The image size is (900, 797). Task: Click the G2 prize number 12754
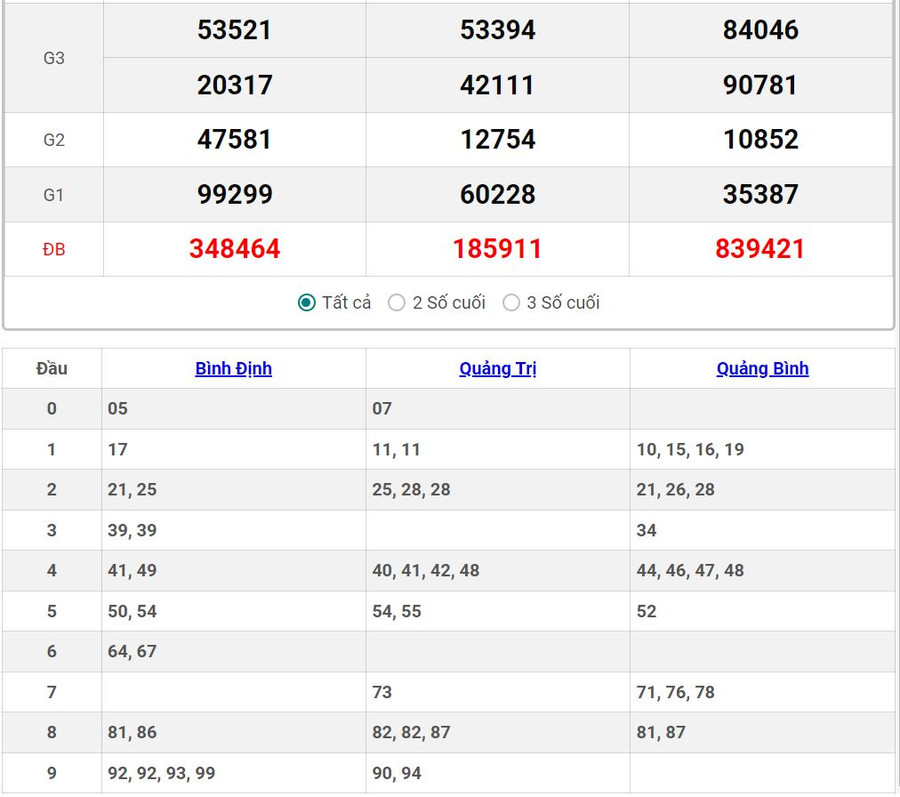point(497,139)
